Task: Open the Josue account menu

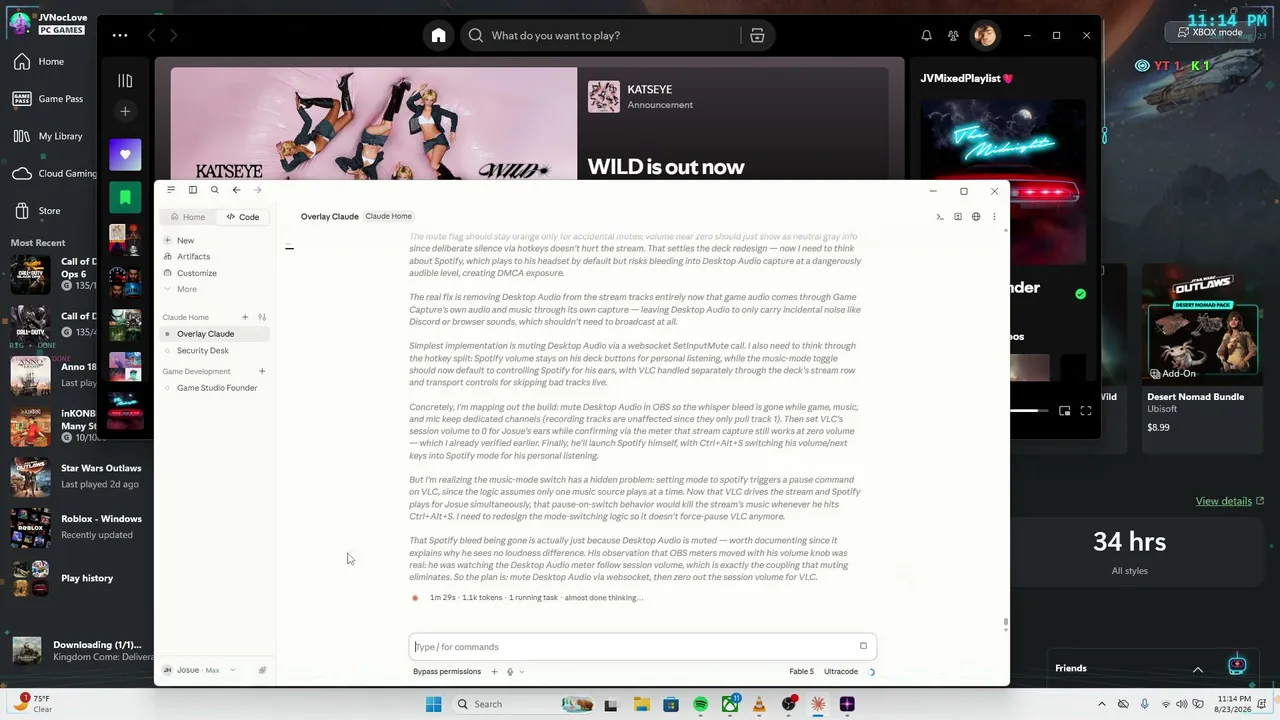Action: click(198, 670)
